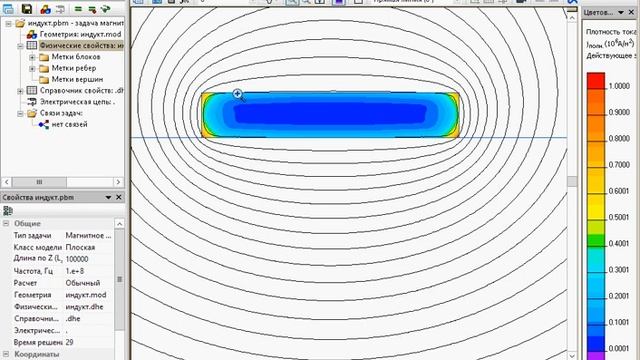Click the circuit icon beside Электрическая цепь
The width and height of the screenshot is (640, 360).
pos(31,102)
